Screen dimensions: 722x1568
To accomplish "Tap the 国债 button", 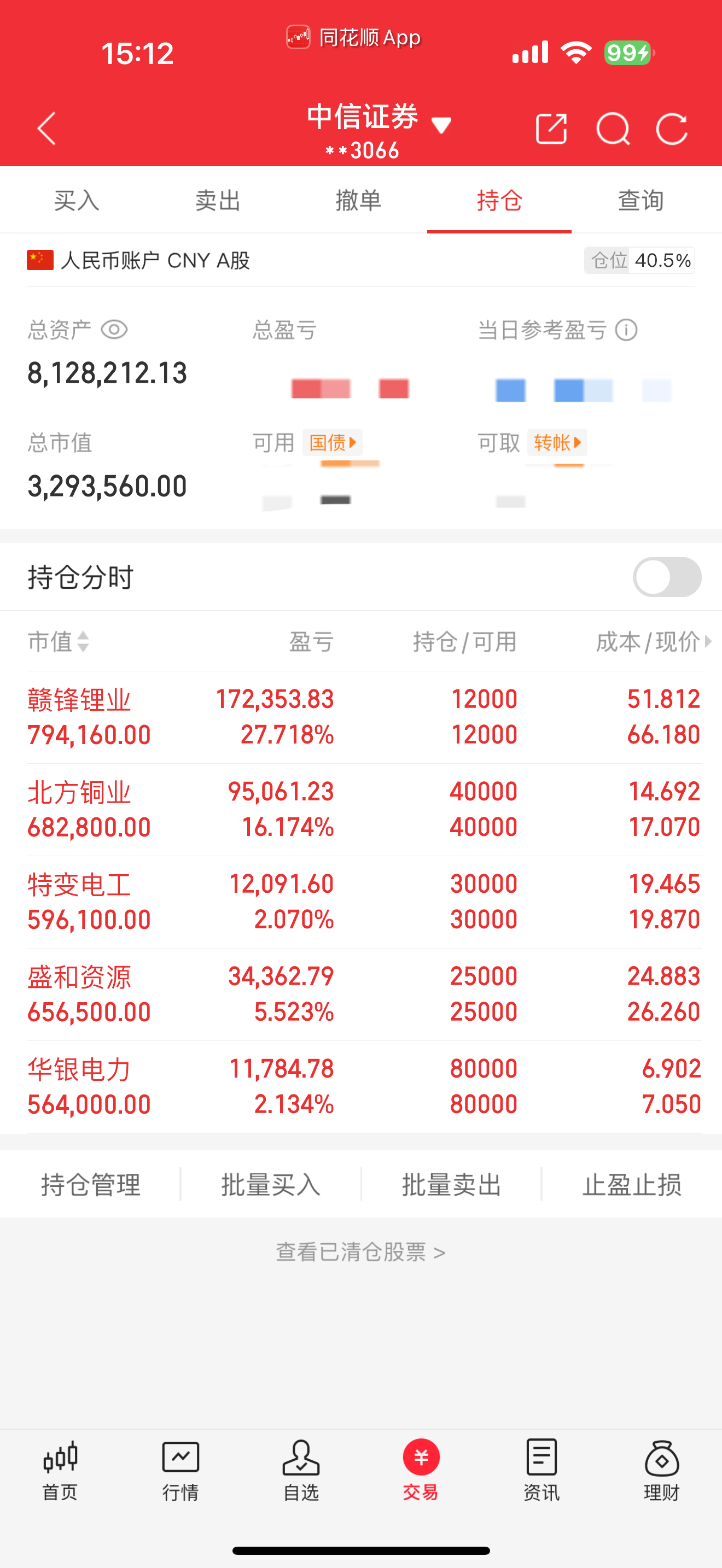I will (x=333, y=442).
